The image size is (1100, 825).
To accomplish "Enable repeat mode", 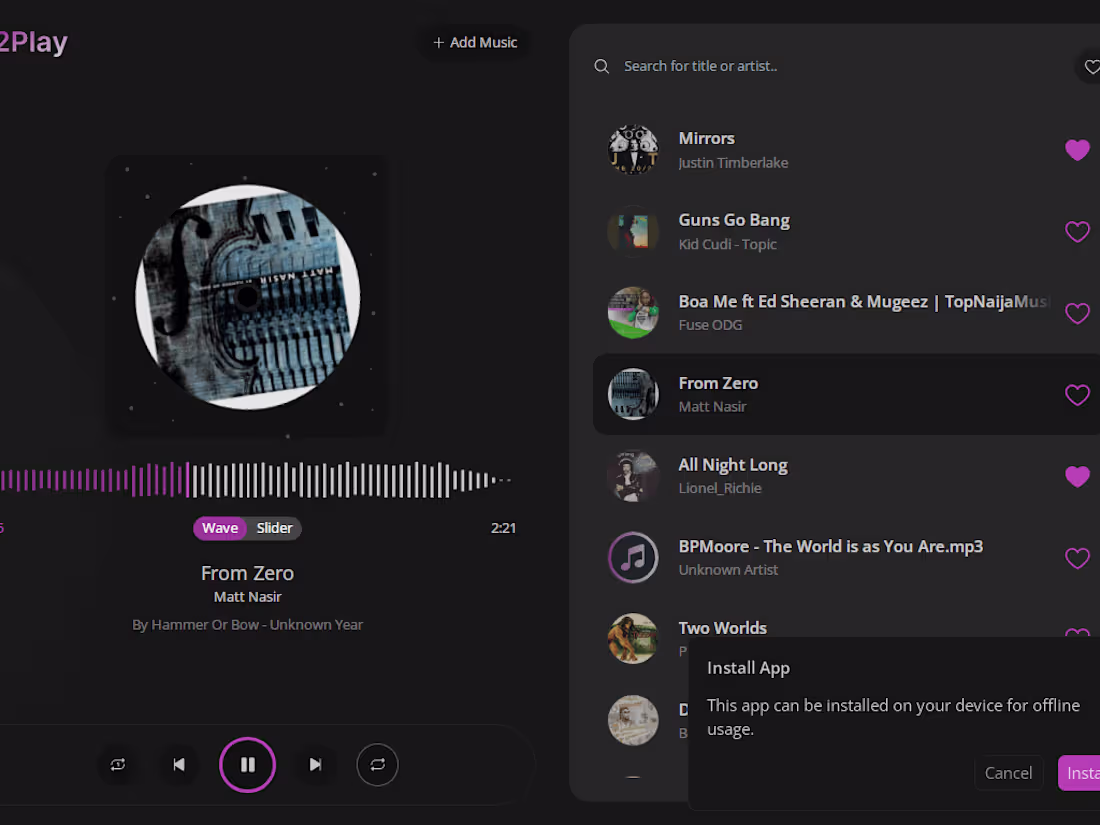I will coord(117,764).
